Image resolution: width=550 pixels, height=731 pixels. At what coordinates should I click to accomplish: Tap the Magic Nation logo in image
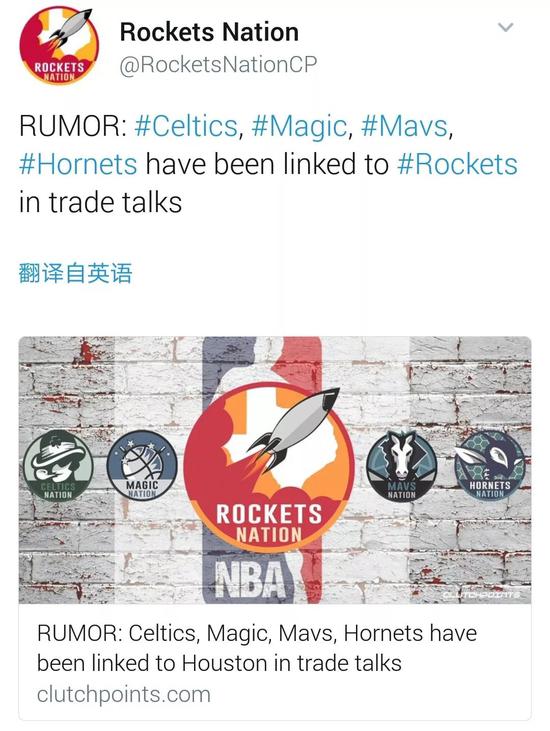(x=142, y=465)
